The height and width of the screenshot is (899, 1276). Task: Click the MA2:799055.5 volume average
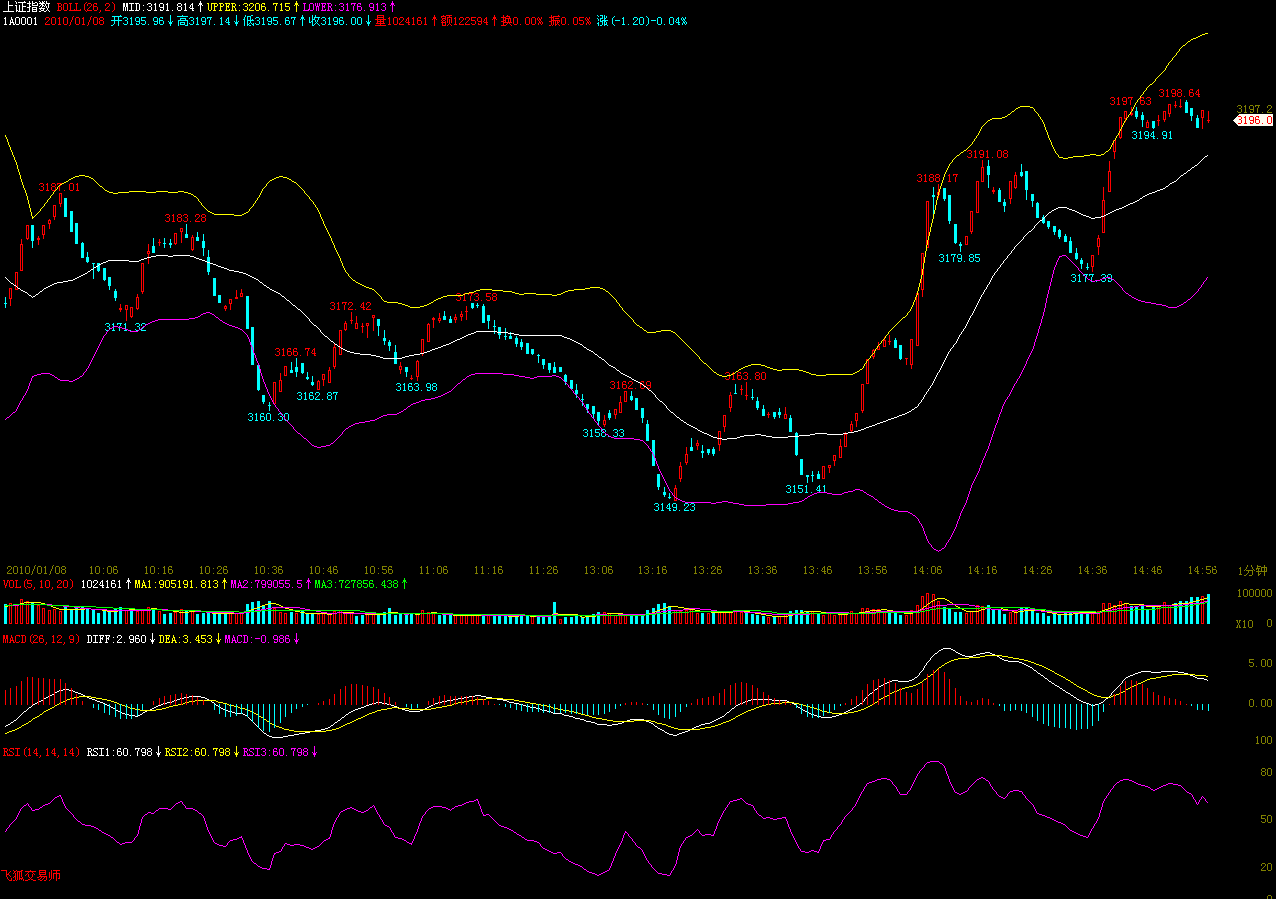click(x=266, y=583)
